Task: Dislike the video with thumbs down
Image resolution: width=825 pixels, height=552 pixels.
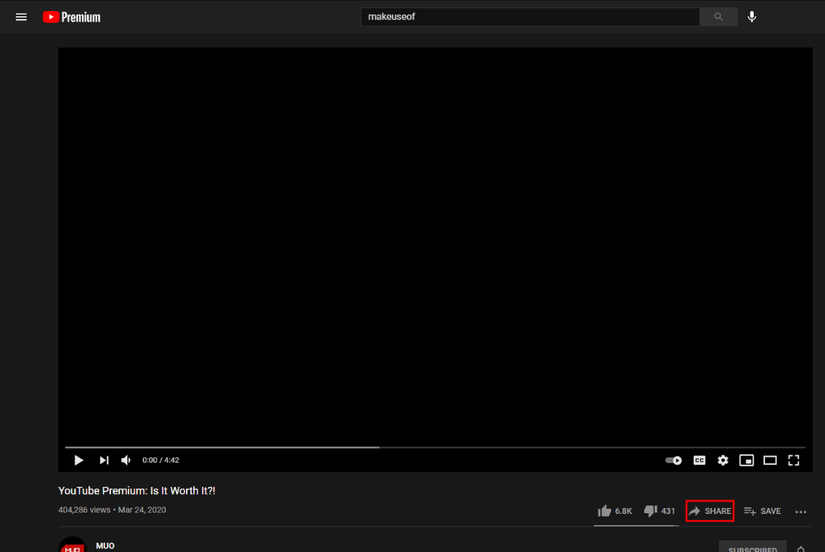Action: pos(660,511)
